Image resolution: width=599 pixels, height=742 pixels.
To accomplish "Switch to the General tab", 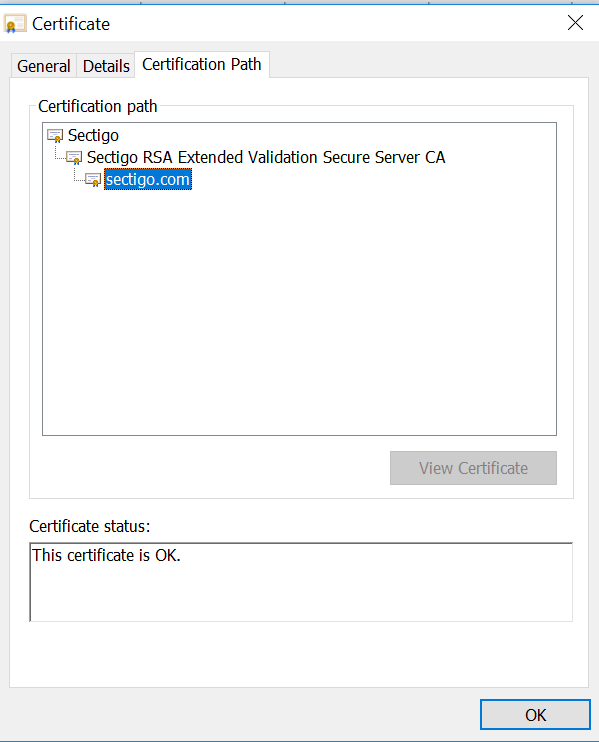I will (44, 66).
